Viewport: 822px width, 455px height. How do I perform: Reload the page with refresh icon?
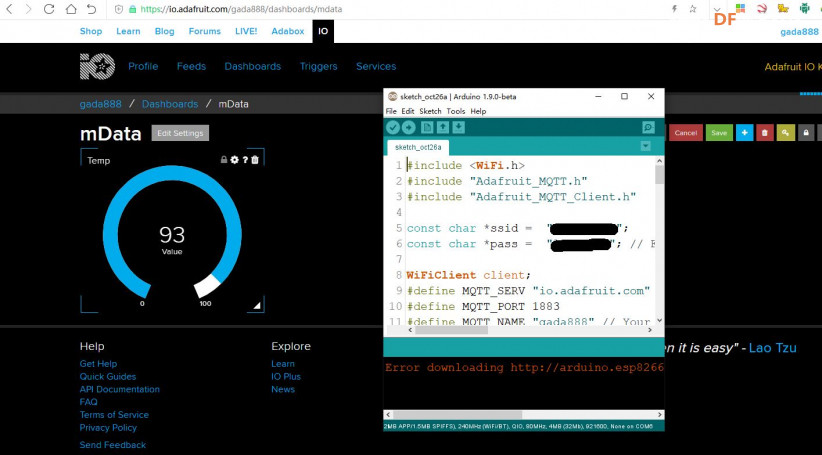(49, 9)
